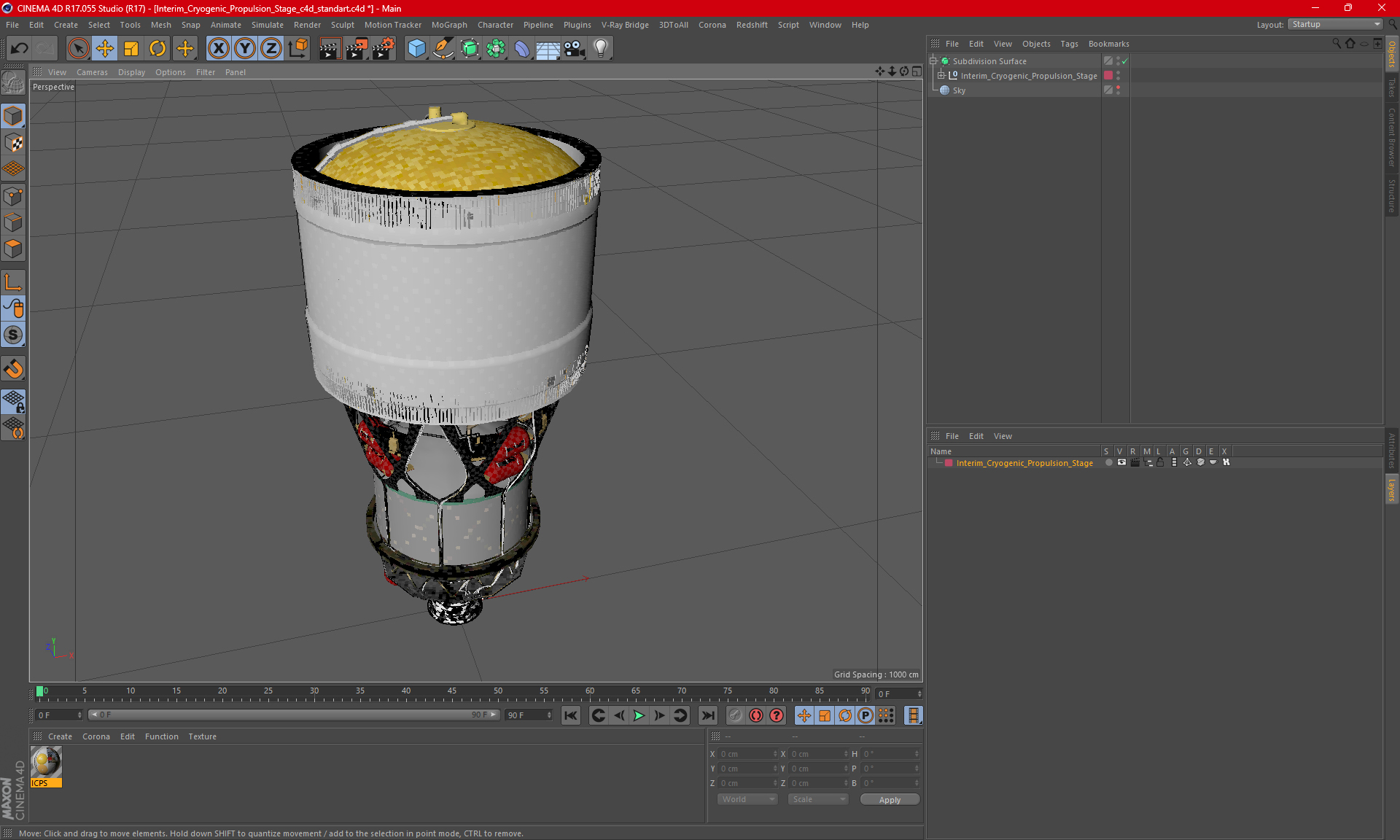Expand the Interim_Cryogenic_Propulsion_Stage object tree
Viewport: 1400px width, 840px height.
941,76
